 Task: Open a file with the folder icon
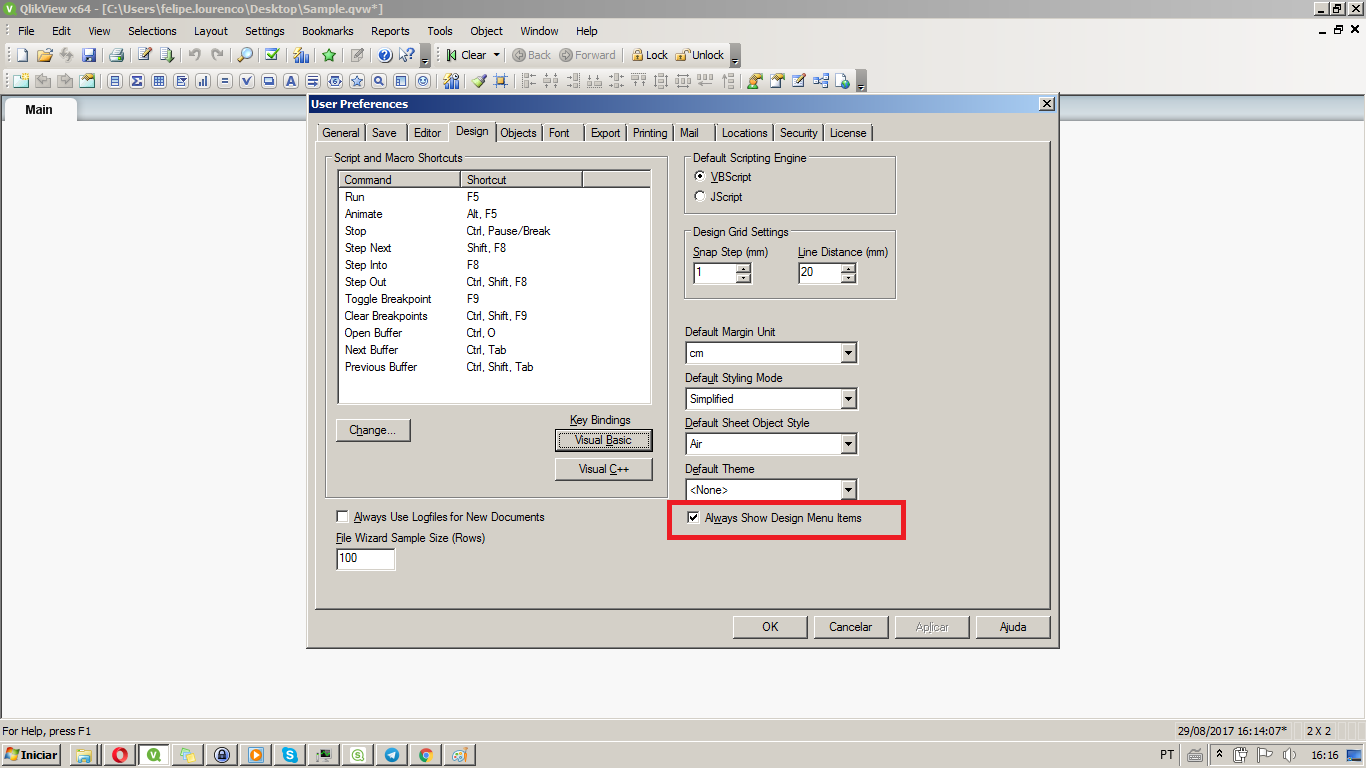[x=44, y=55]
